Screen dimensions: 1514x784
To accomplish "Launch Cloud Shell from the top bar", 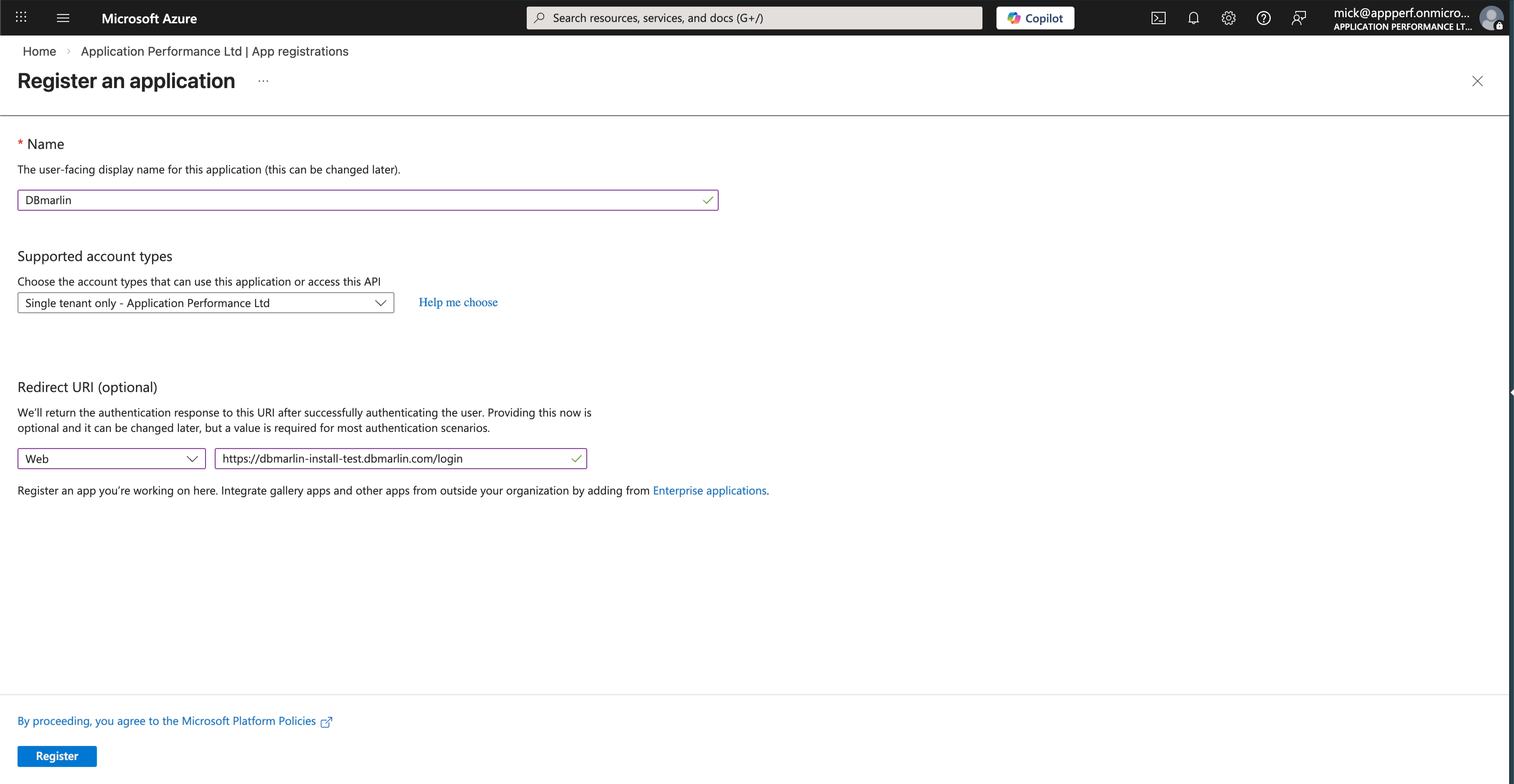I will [1158, 18].
